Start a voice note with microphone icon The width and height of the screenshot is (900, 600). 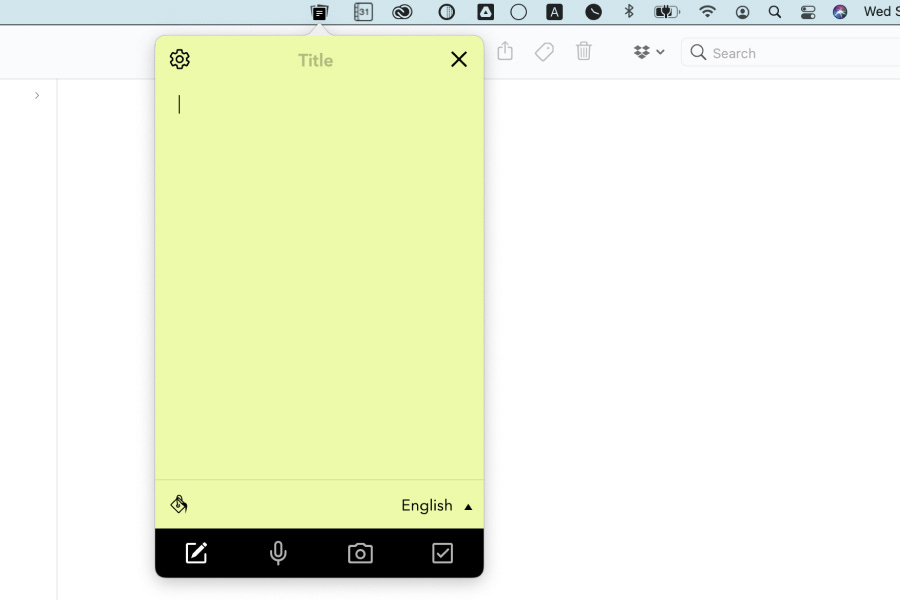pos(278,553)
